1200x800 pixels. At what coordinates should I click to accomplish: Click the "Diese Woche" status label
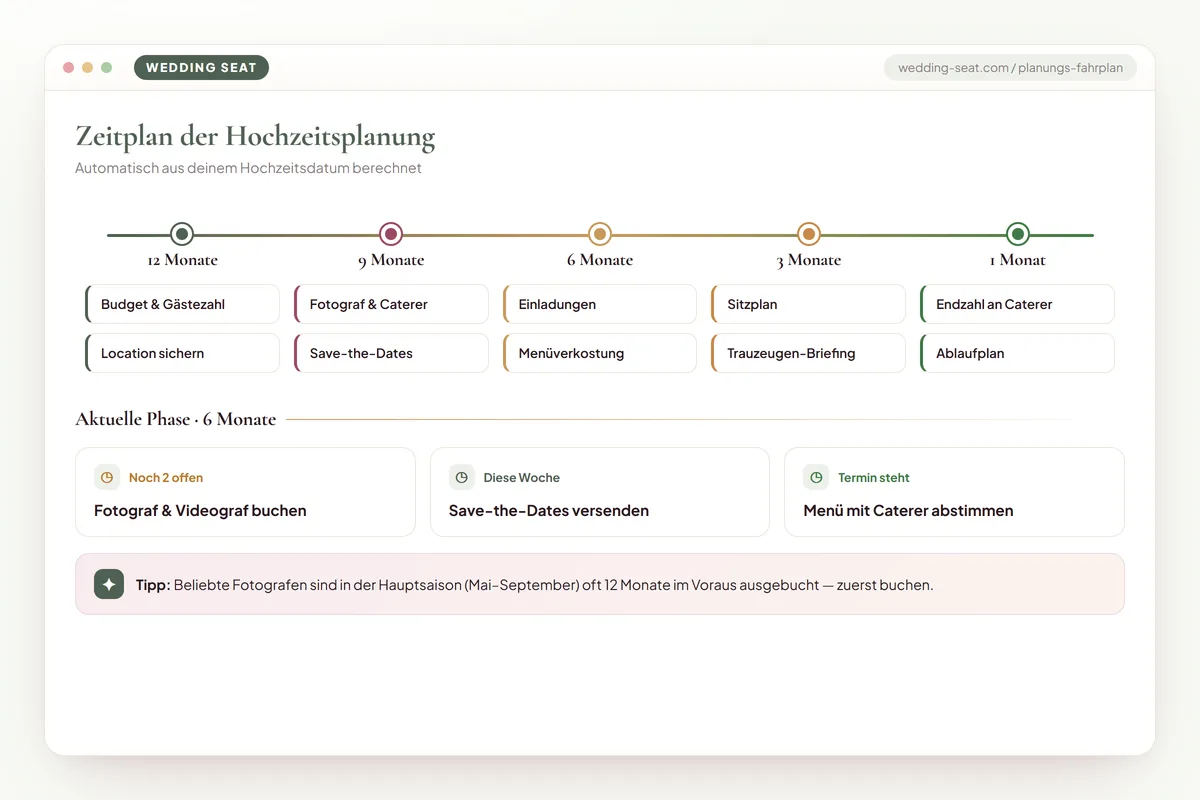pos(521,478)
